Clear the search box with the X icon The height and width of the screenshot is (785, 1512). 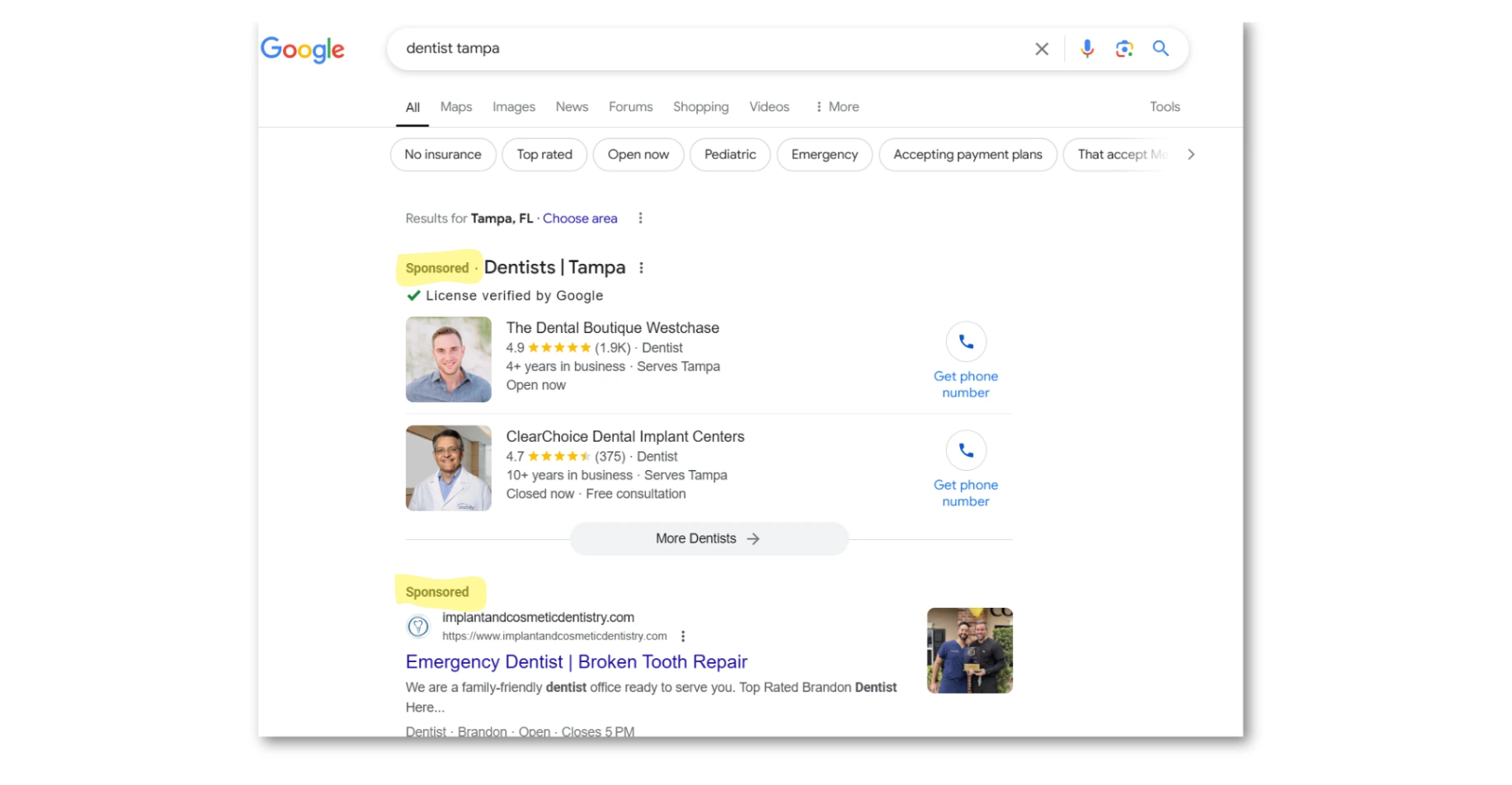click(1042, 49)
